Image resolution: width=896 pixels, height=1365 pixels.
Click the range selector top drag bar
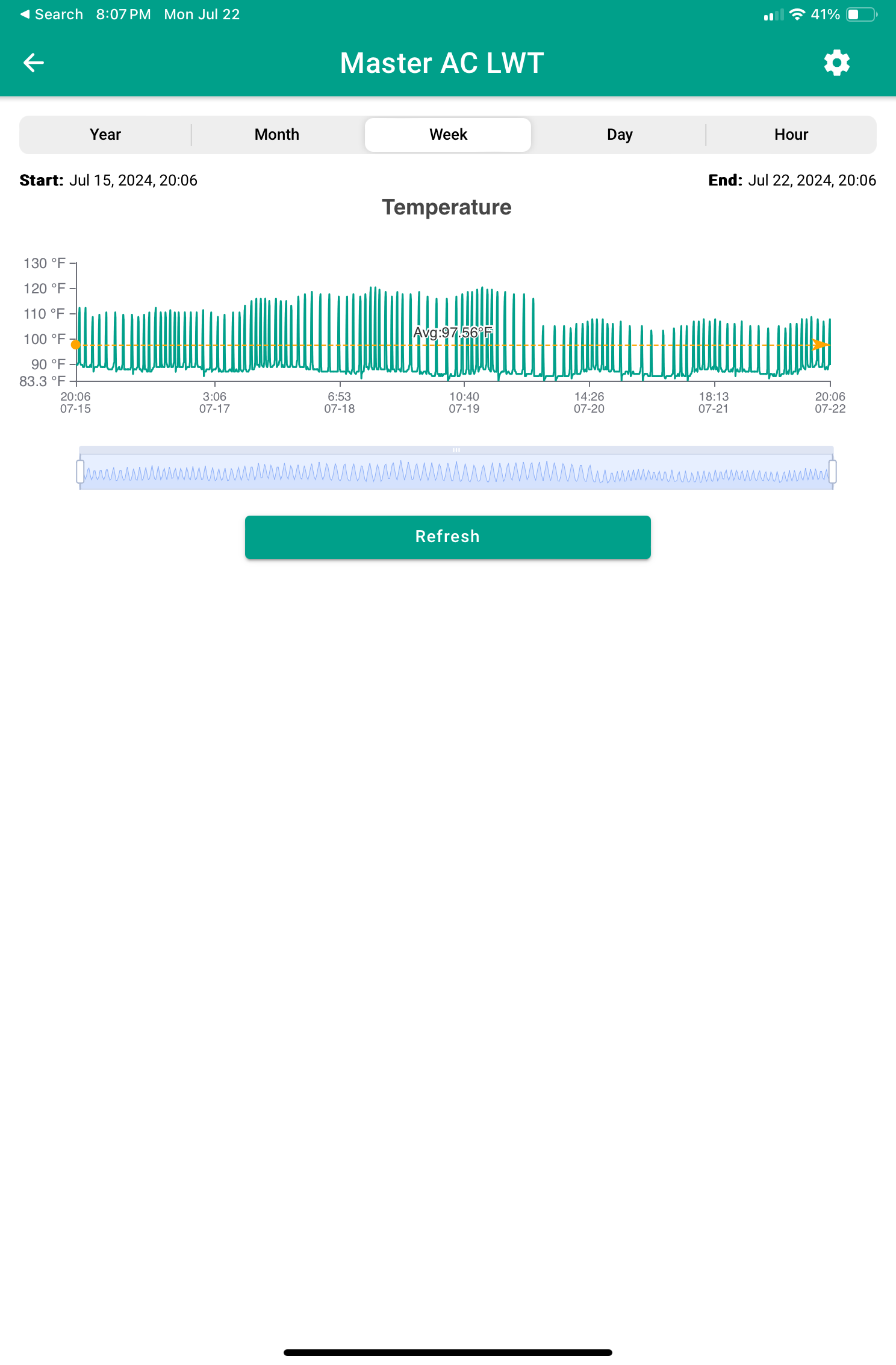456,450
